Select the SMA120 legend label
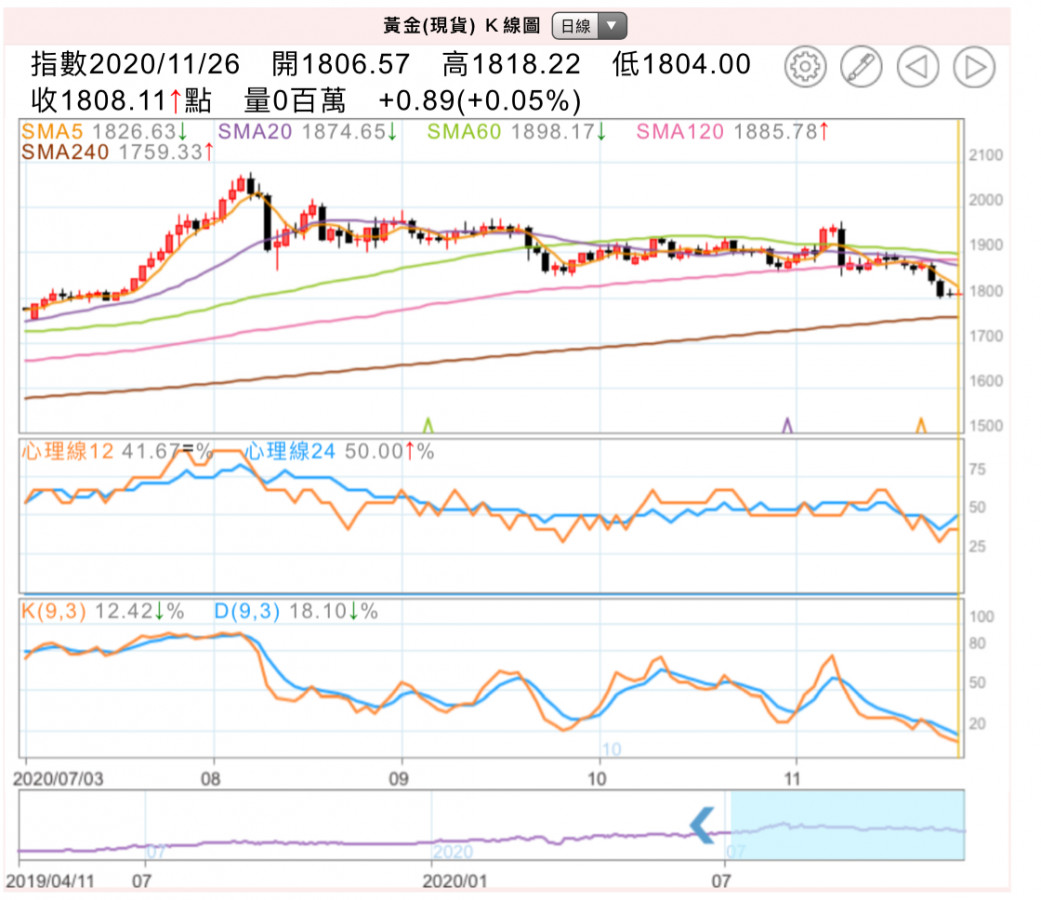1041x900 pixels. pos(680,131)
